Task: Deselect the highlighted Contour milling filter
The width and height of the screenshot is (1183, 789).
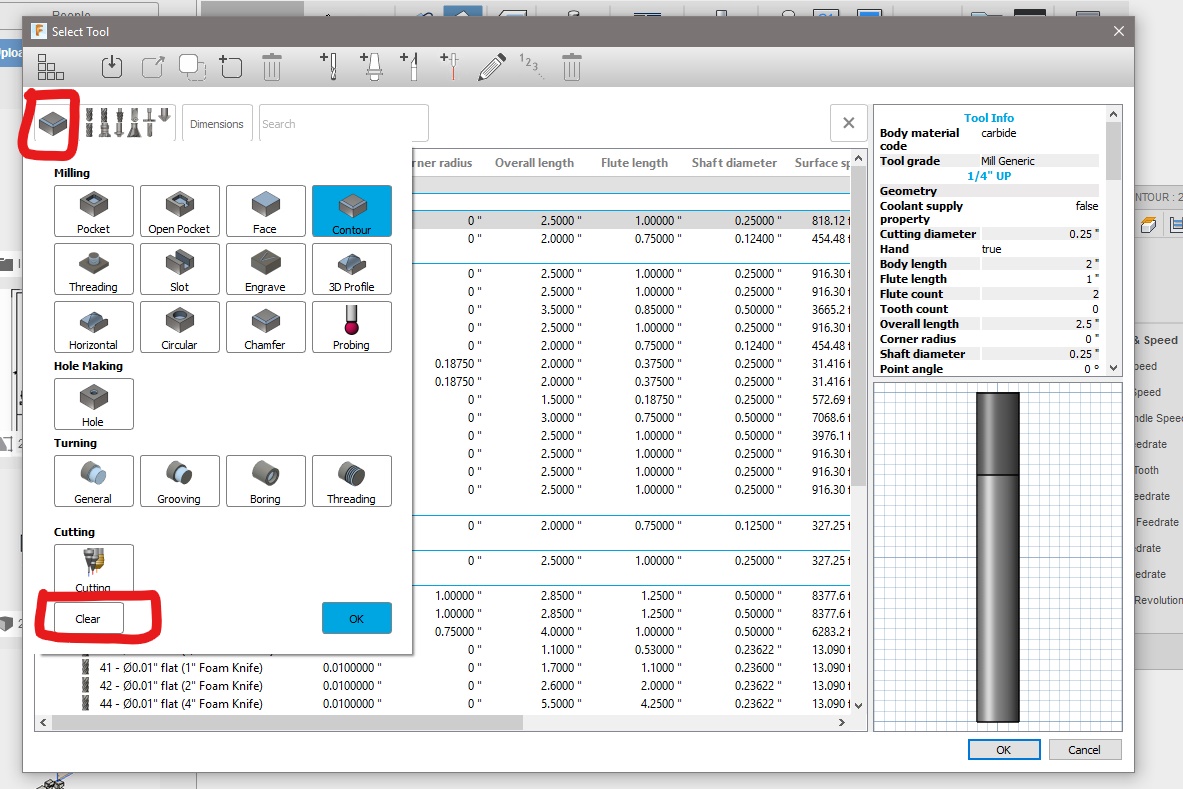Action: 351,210
